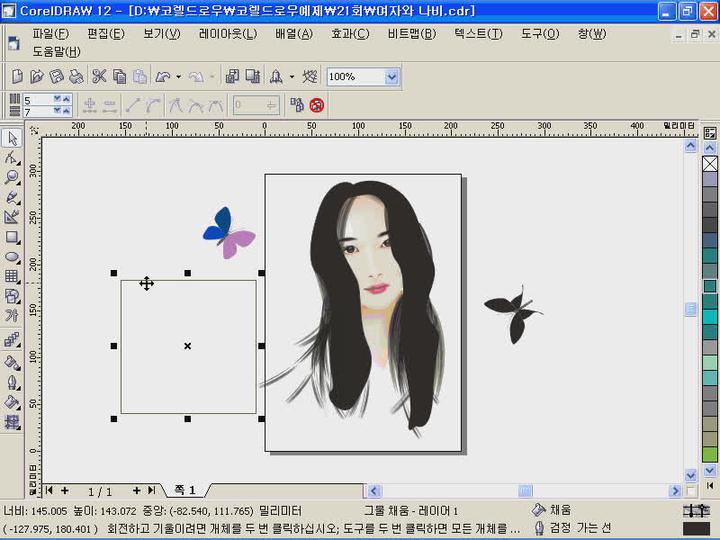Select the Freehand drawing tool
The height and width of the screenshot is (540, 720).
point(12,197)
